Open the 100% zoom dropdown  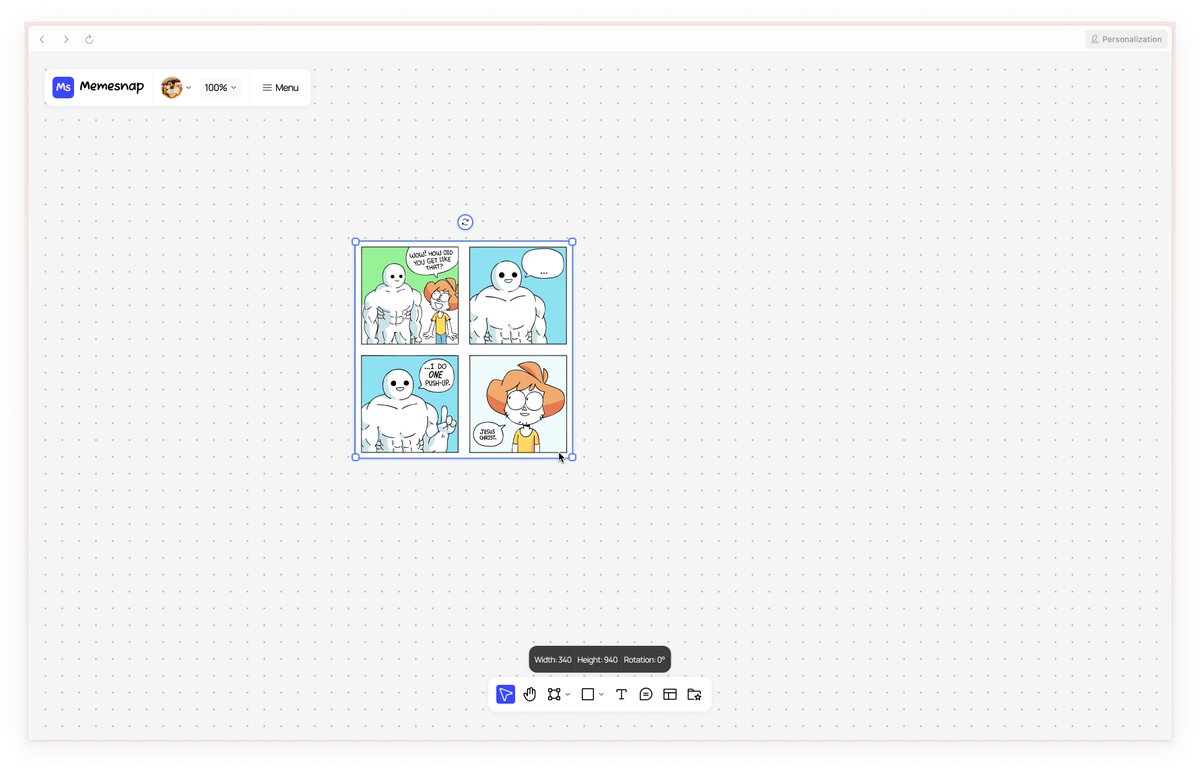click(221, 88)
